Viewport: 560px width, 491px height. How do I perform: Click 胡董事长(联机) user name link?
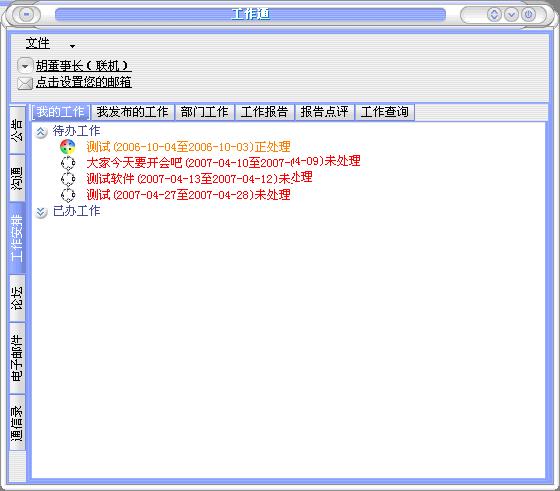84,66
